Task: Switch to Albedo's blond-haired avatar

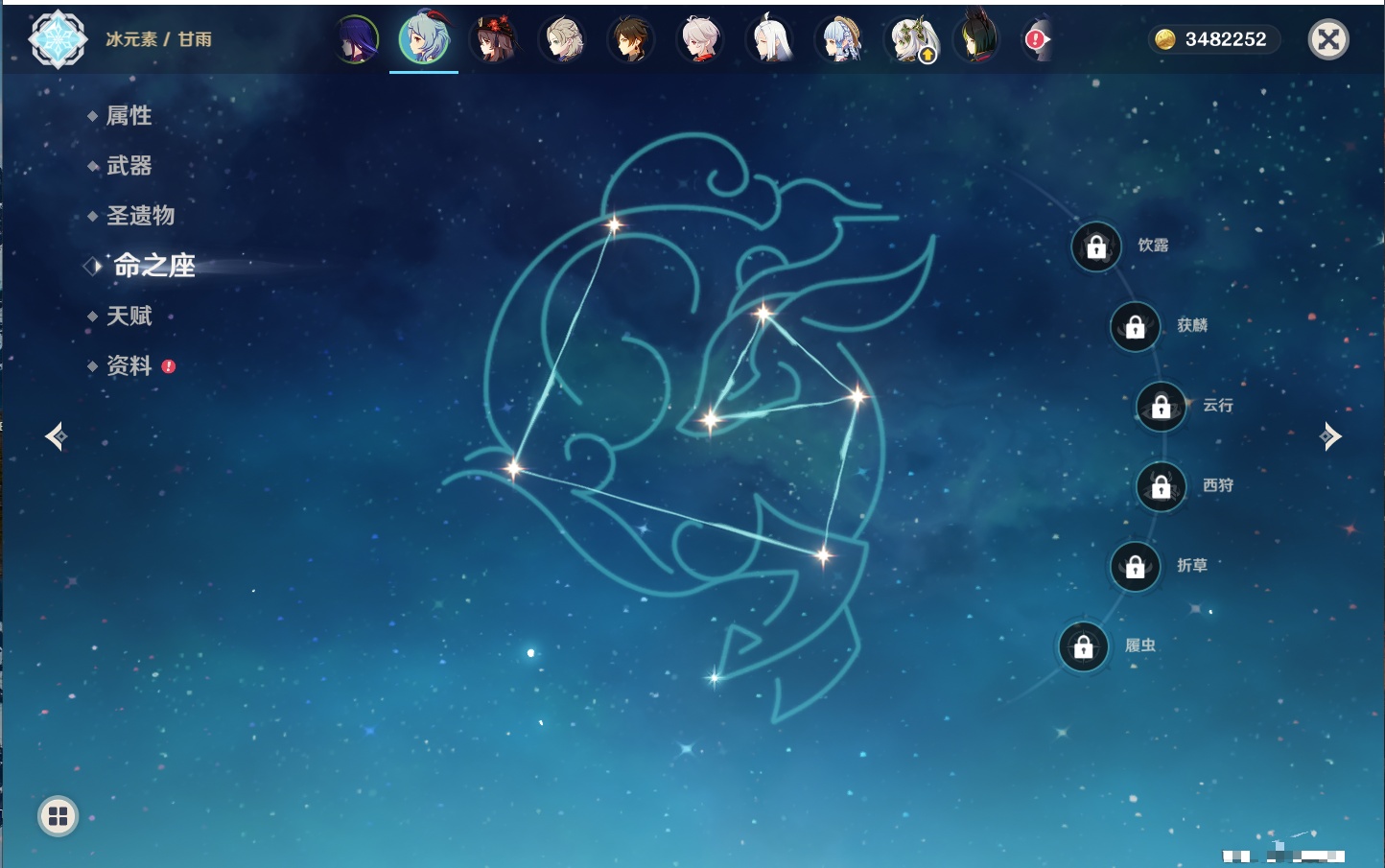Action: point(564,39)
